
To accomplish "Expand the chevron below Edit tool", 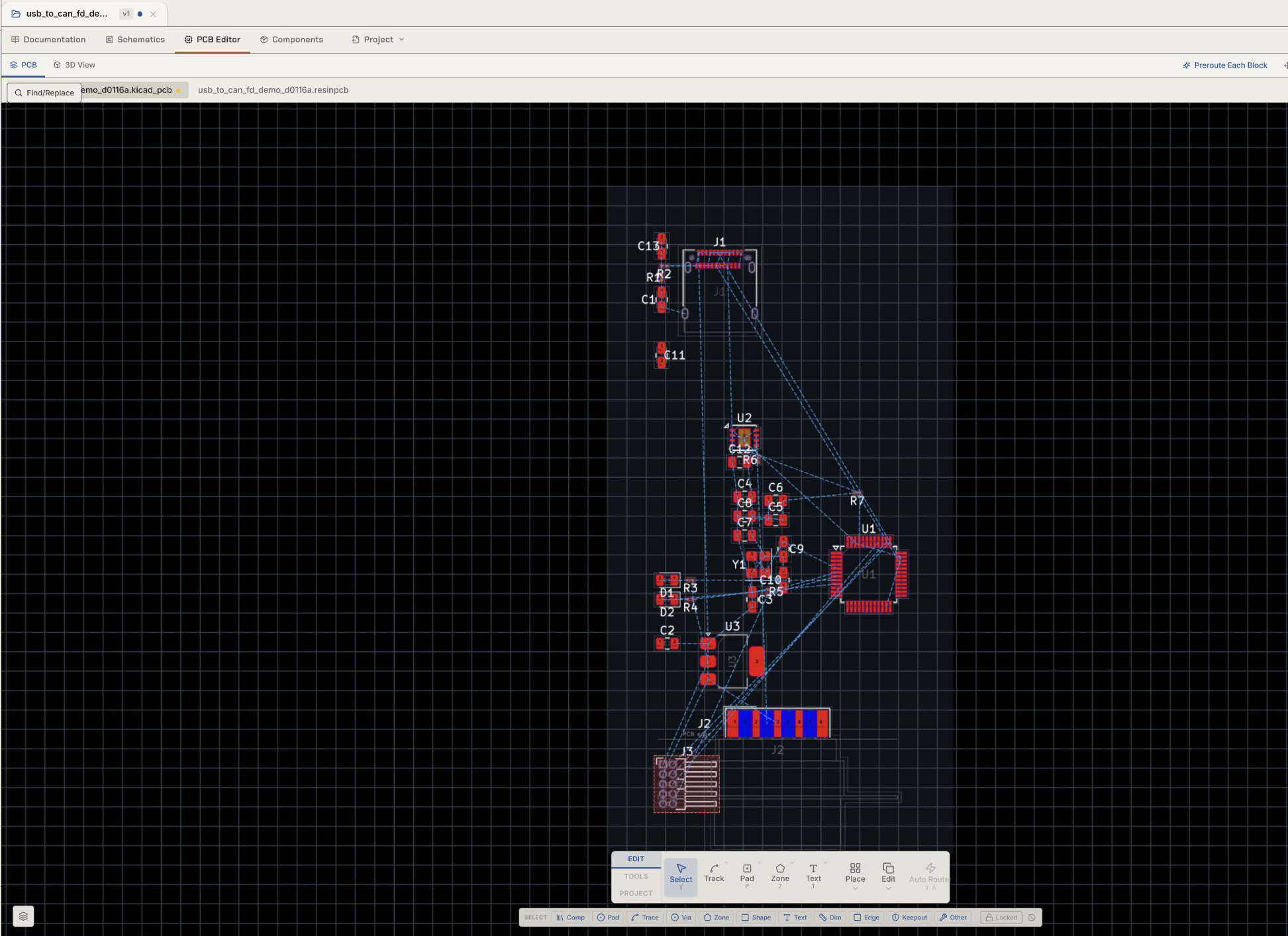I will pyautogui.click(x=888, y=888).
